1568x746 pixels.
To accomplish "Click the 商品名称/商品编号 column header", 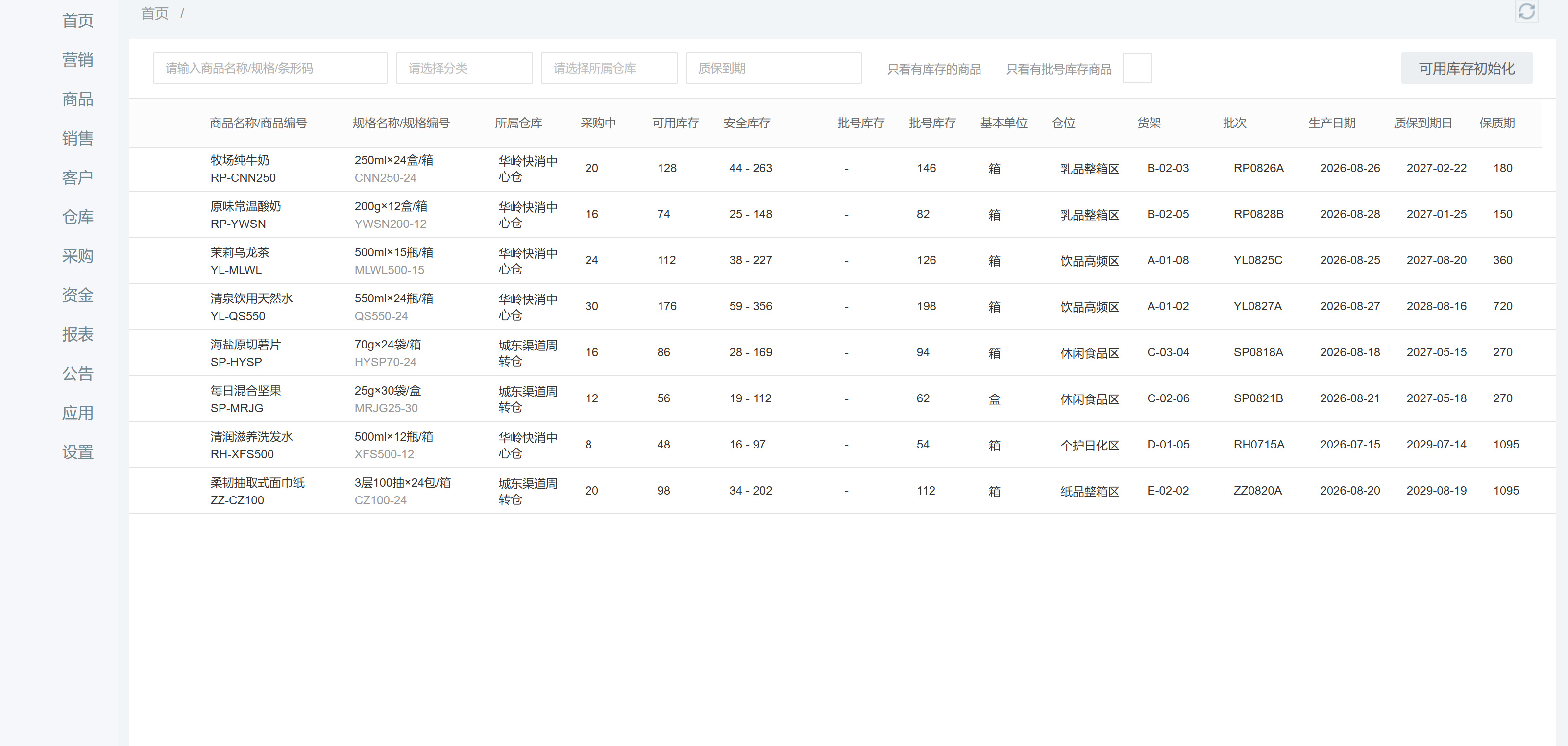I will [x=259, y=123].
